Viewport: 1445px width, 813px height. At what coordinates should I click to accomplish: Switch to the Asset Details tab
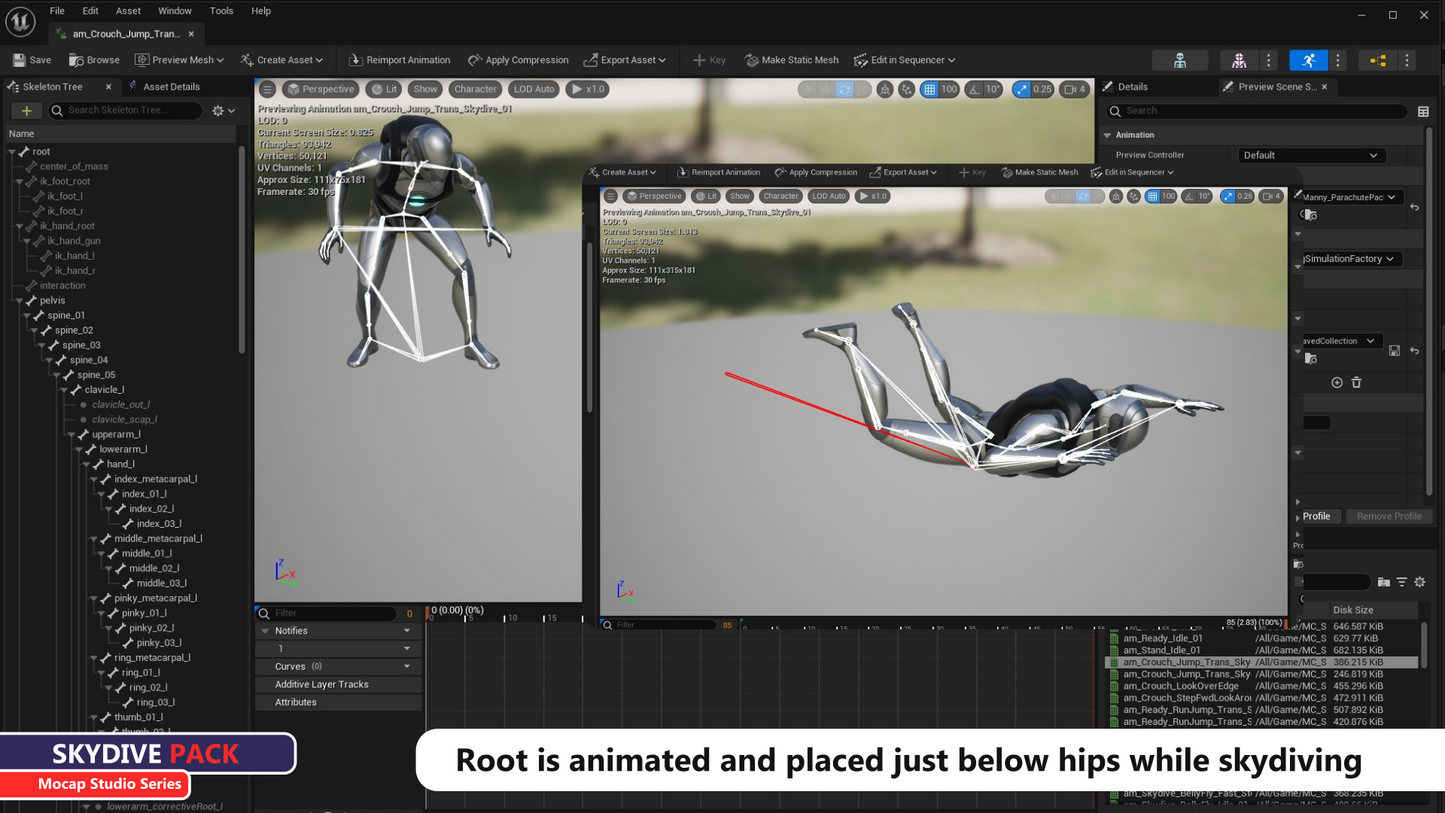point(170,87)
